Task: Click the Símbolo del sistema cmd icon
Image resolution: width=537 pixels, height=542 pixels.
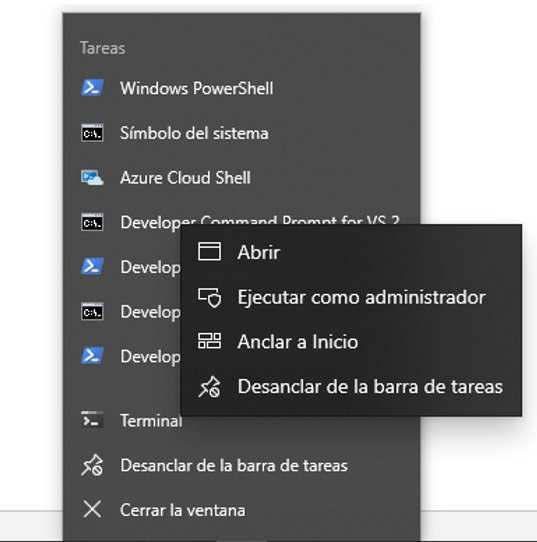Action: (92, 133)
